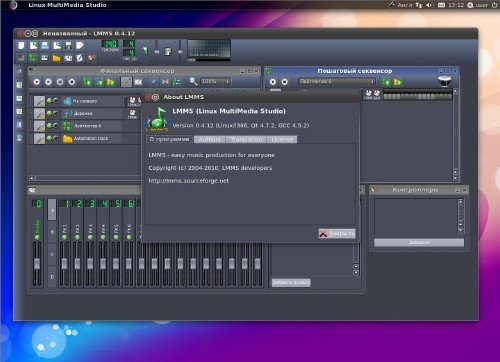
Task: Open the mail indicator in top panel
Action: (x=441, y=5)
